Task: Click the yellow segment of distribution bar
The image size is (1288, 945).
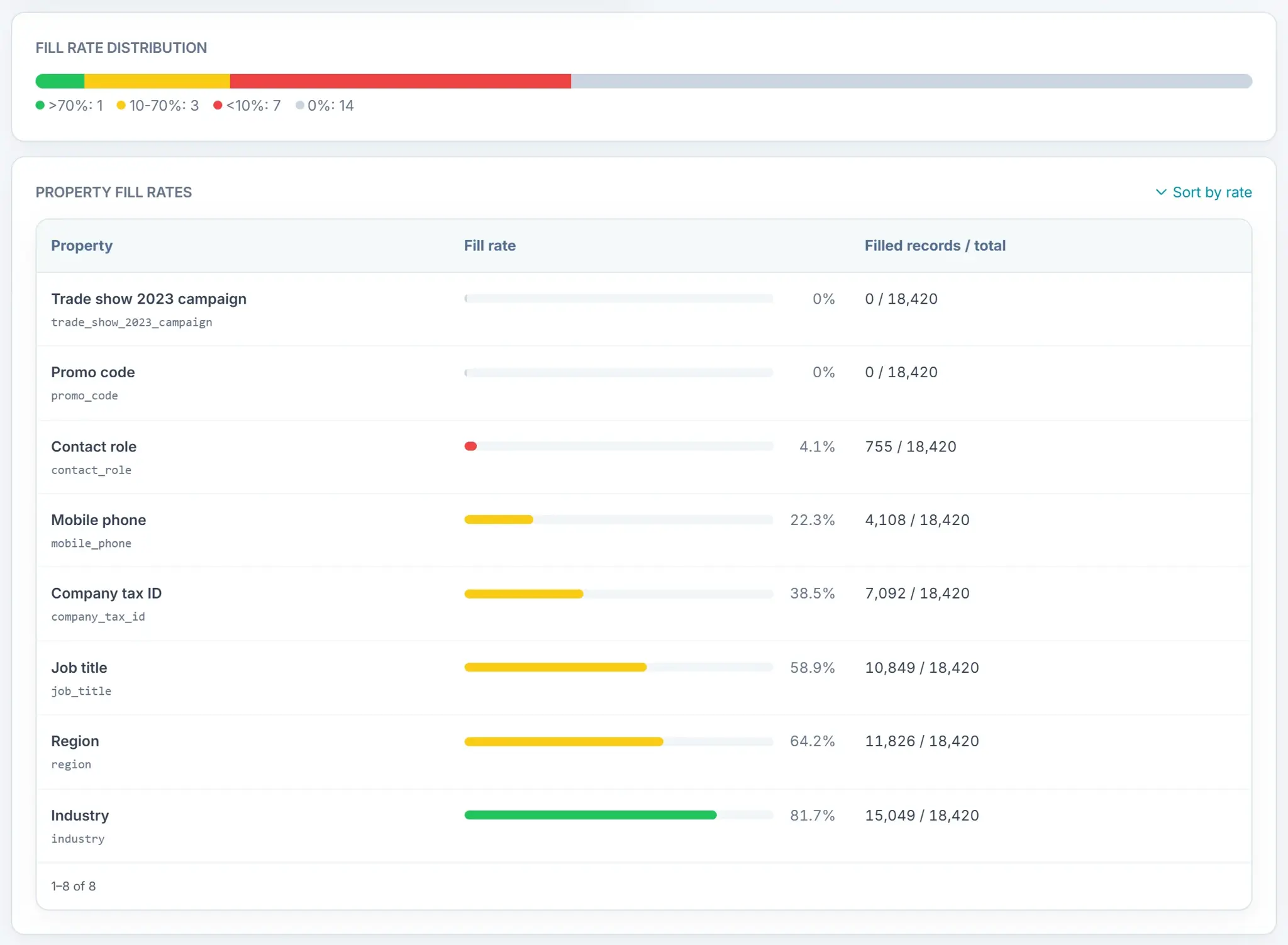Action: pyautogui.click(x=157, y=81)
